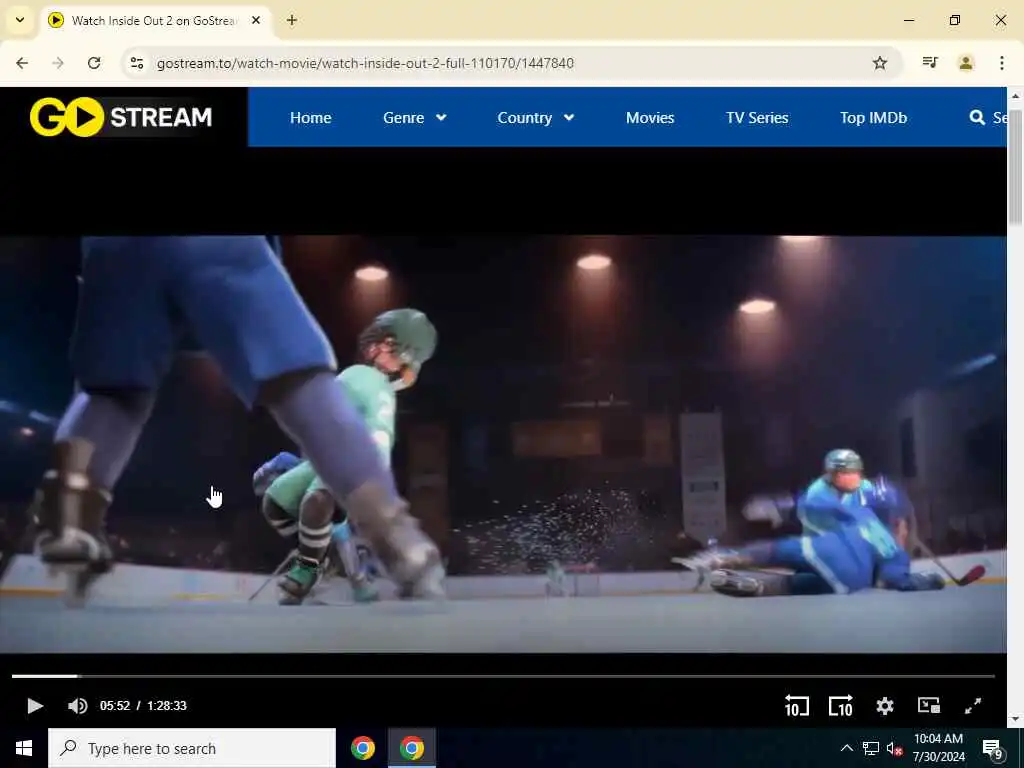Reload the current browser page
1024x768 pixels.
pyautogui.click(x=94, y=63)
